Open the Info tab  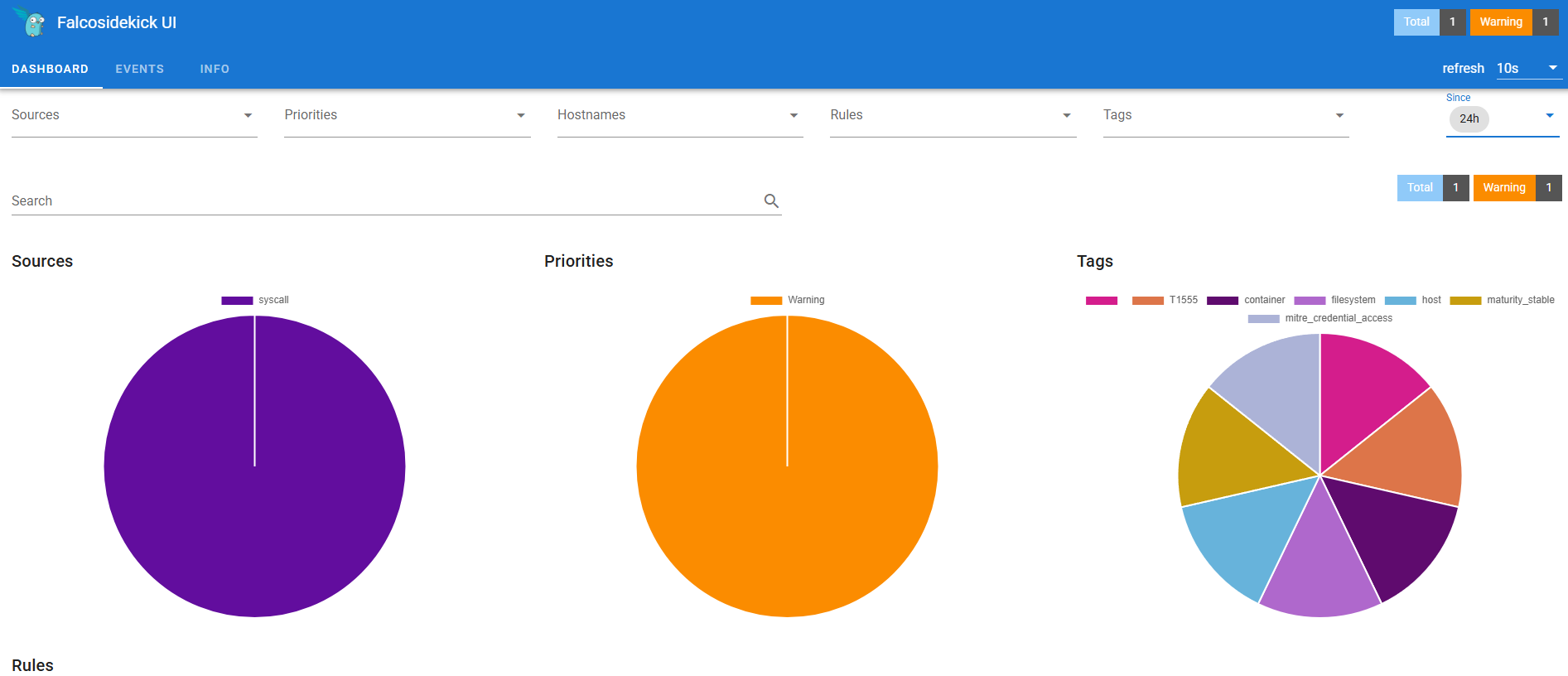tap(215, 69)
